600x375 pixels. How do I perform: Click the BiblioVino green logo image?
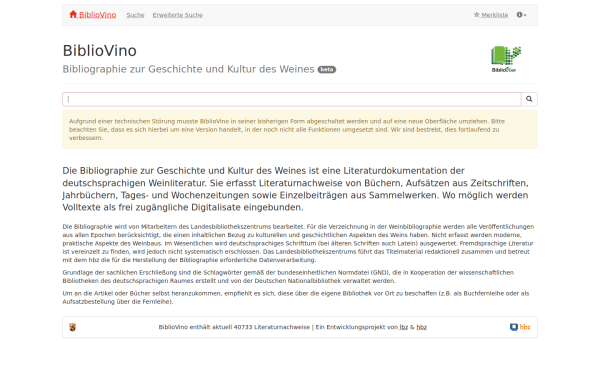point(506,59)
